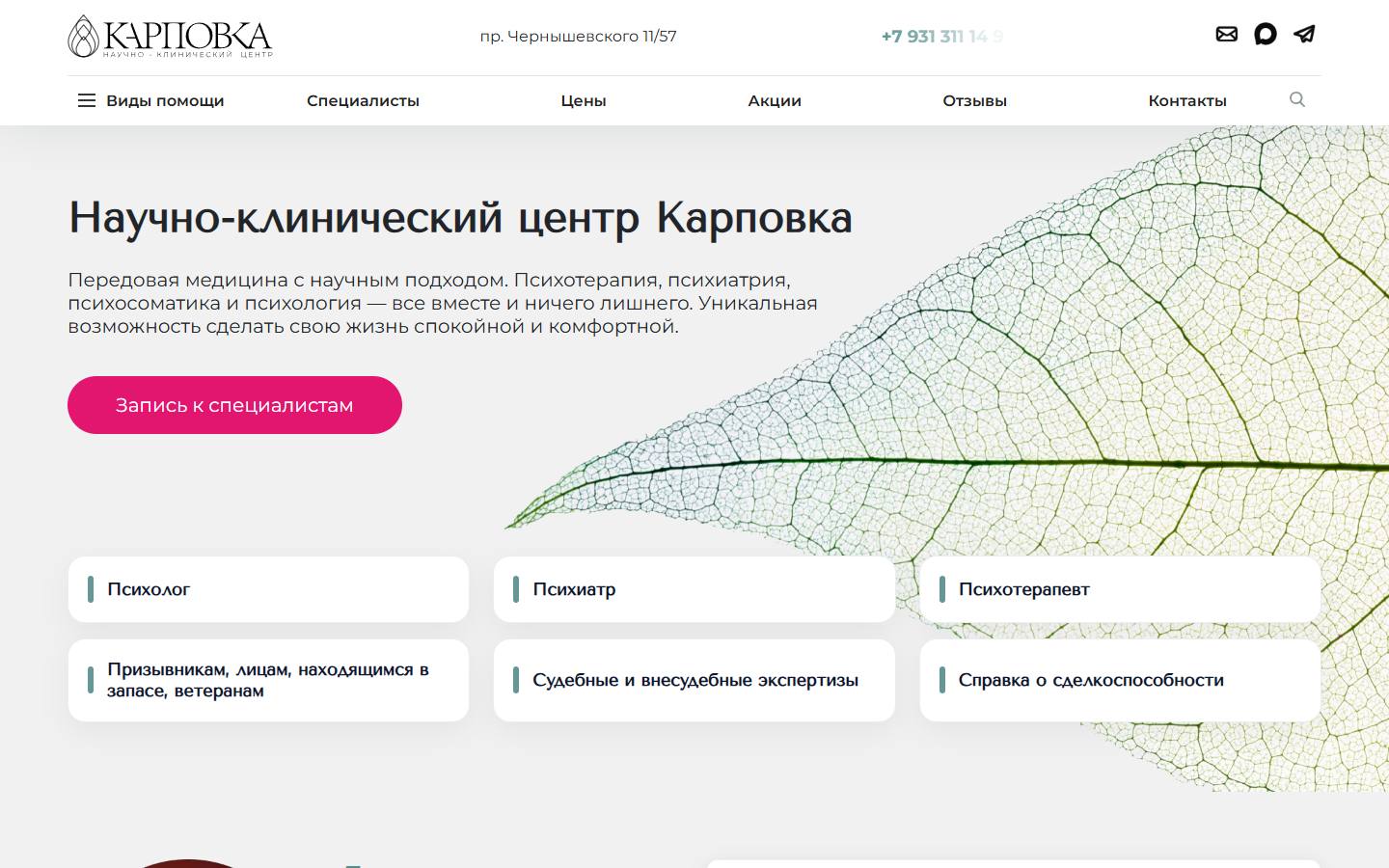Click the Запись к специалистам button
1389x868 pixels.
pyautogui.click(x=234, y=405)
